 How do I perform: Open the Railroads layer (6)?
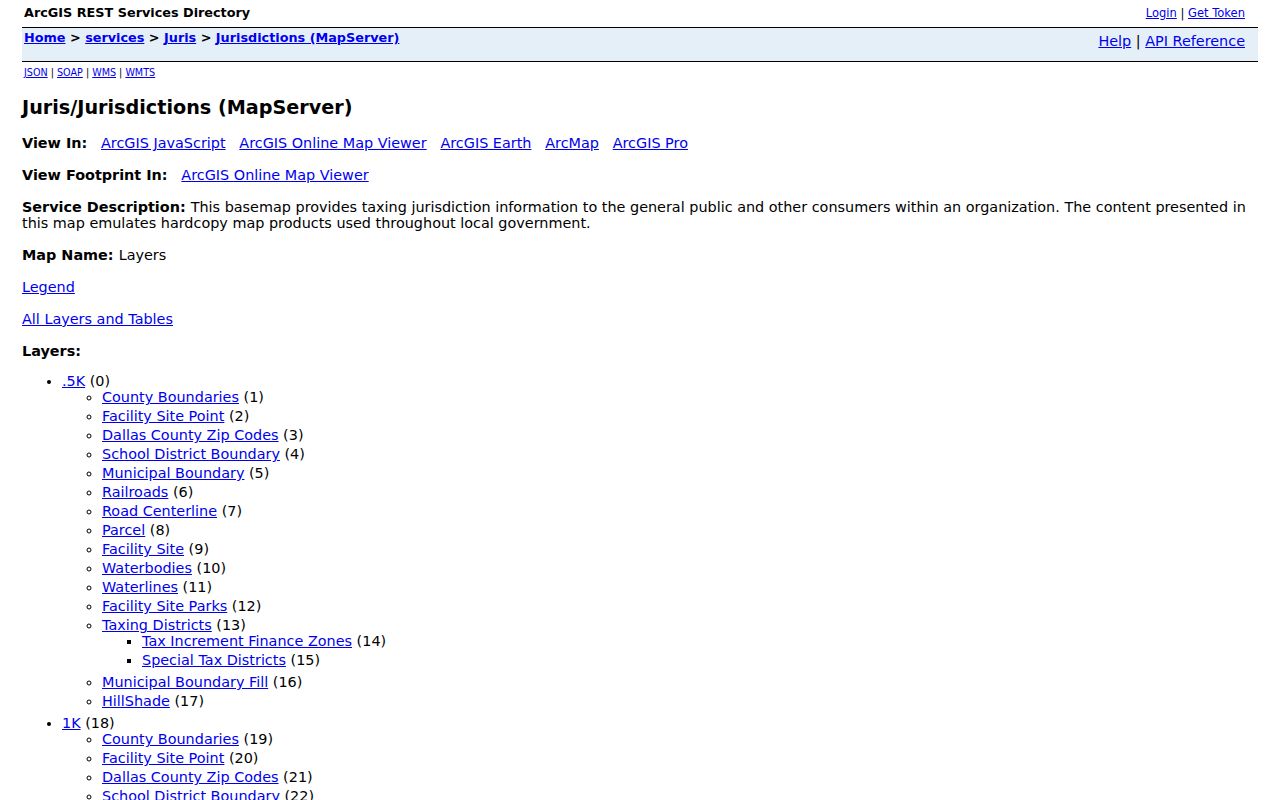[135, 492]
